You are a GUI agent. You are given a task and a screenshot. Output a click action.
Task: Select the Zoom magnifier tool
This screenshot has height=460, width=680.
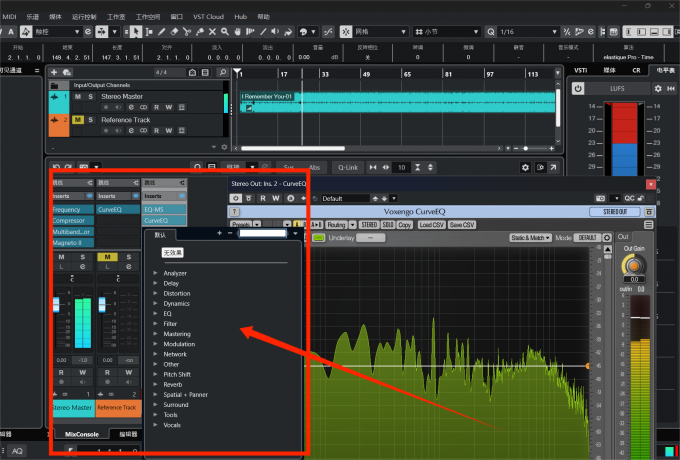[x=225, y=32]
